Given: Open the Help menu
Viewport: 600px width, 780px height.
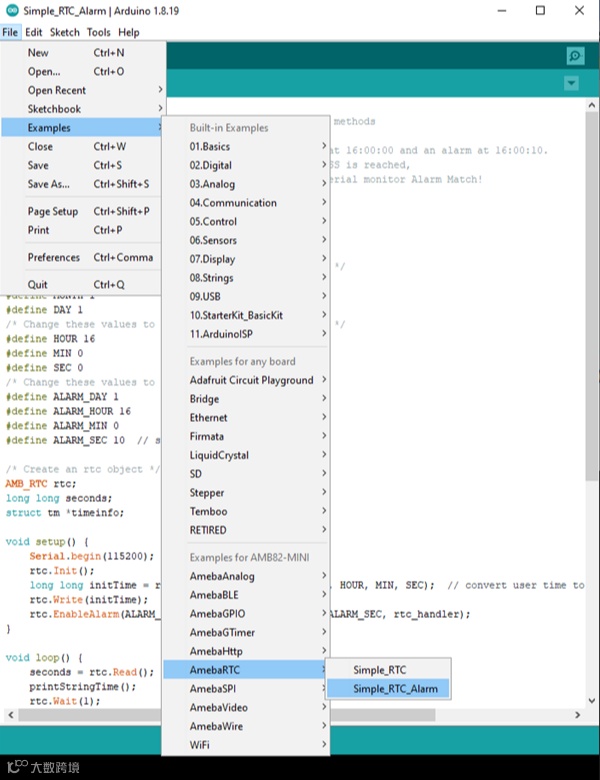Looking at the screenshot, I should click(128, 32).
